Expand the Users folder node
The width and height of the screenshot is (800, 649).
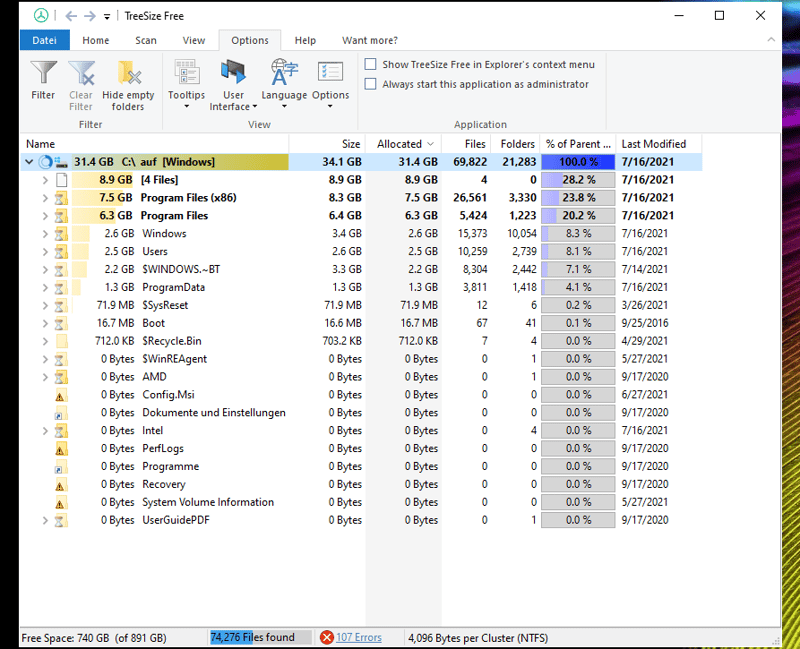45,252
